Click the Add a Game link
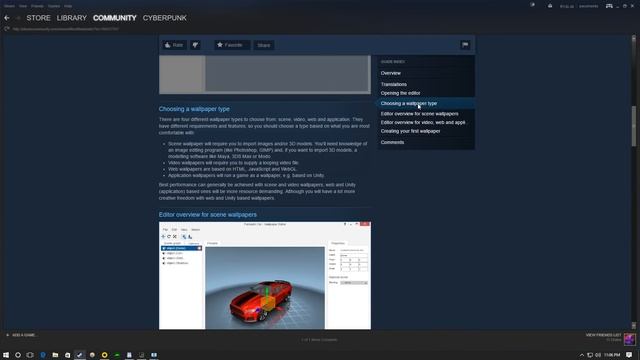This screenshot has height=360, width=640. (x=24, y=335)
